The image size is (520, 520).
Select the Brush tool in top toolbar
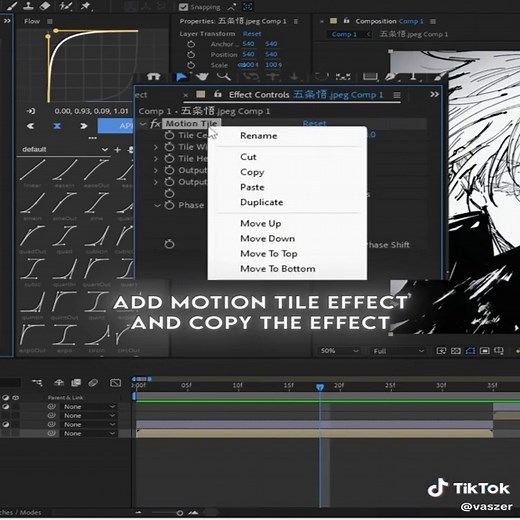[x=12, y=6]
